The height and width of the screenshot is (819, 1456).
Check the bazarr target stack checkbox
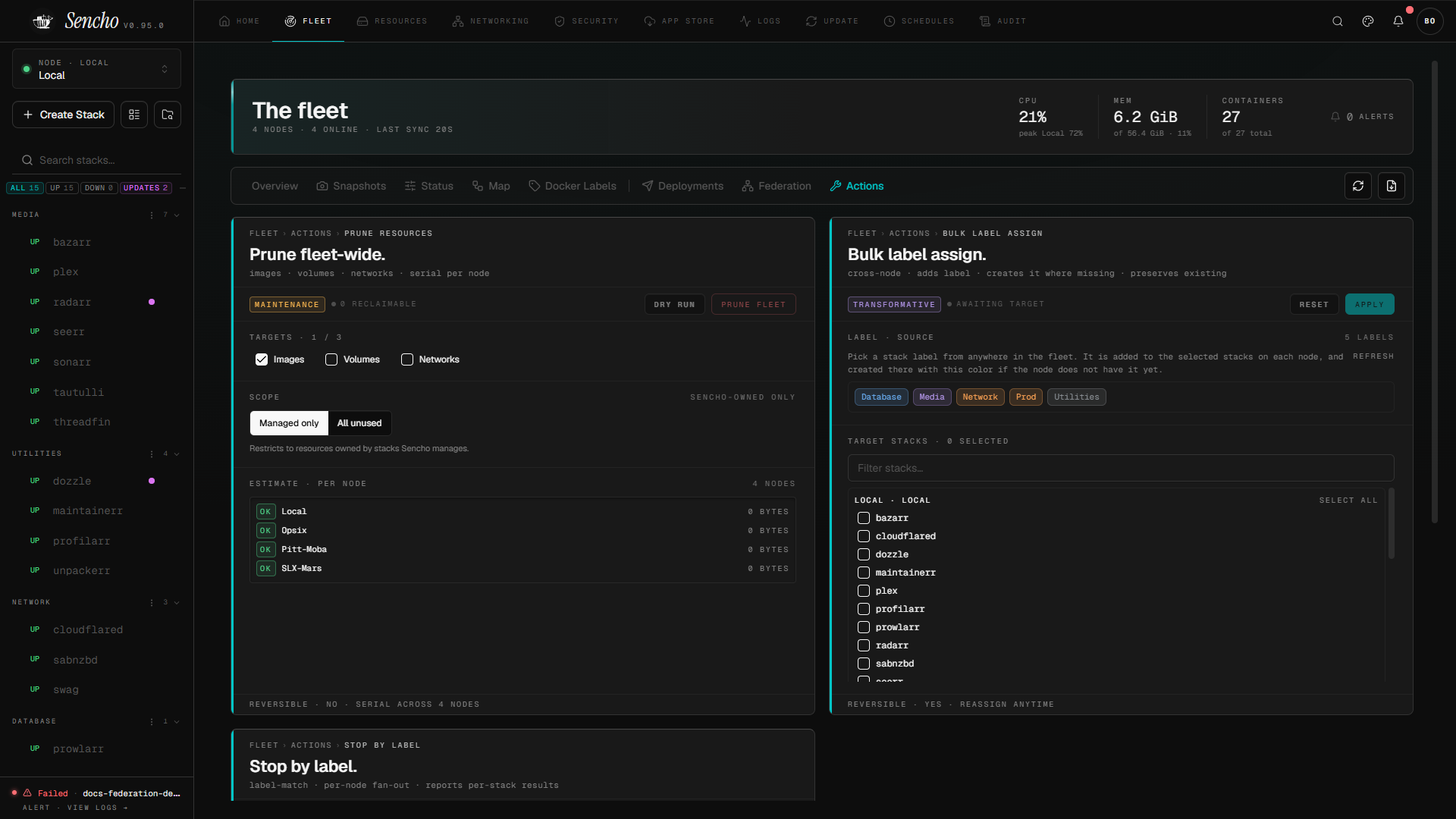pos(864,518)
